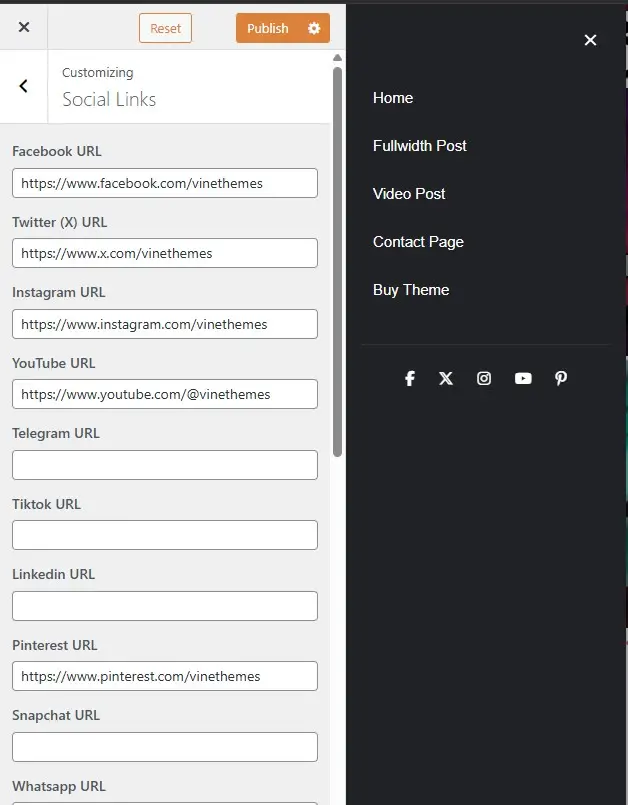This screenshot has height=805, width=628.
Task: Select the Home menu item
Action: (x=393, y=98)
